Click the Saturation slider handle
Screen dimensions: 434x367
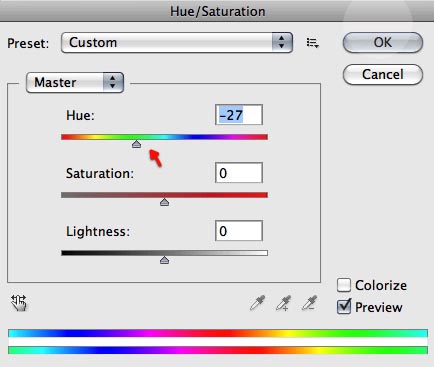pos(164,202)
